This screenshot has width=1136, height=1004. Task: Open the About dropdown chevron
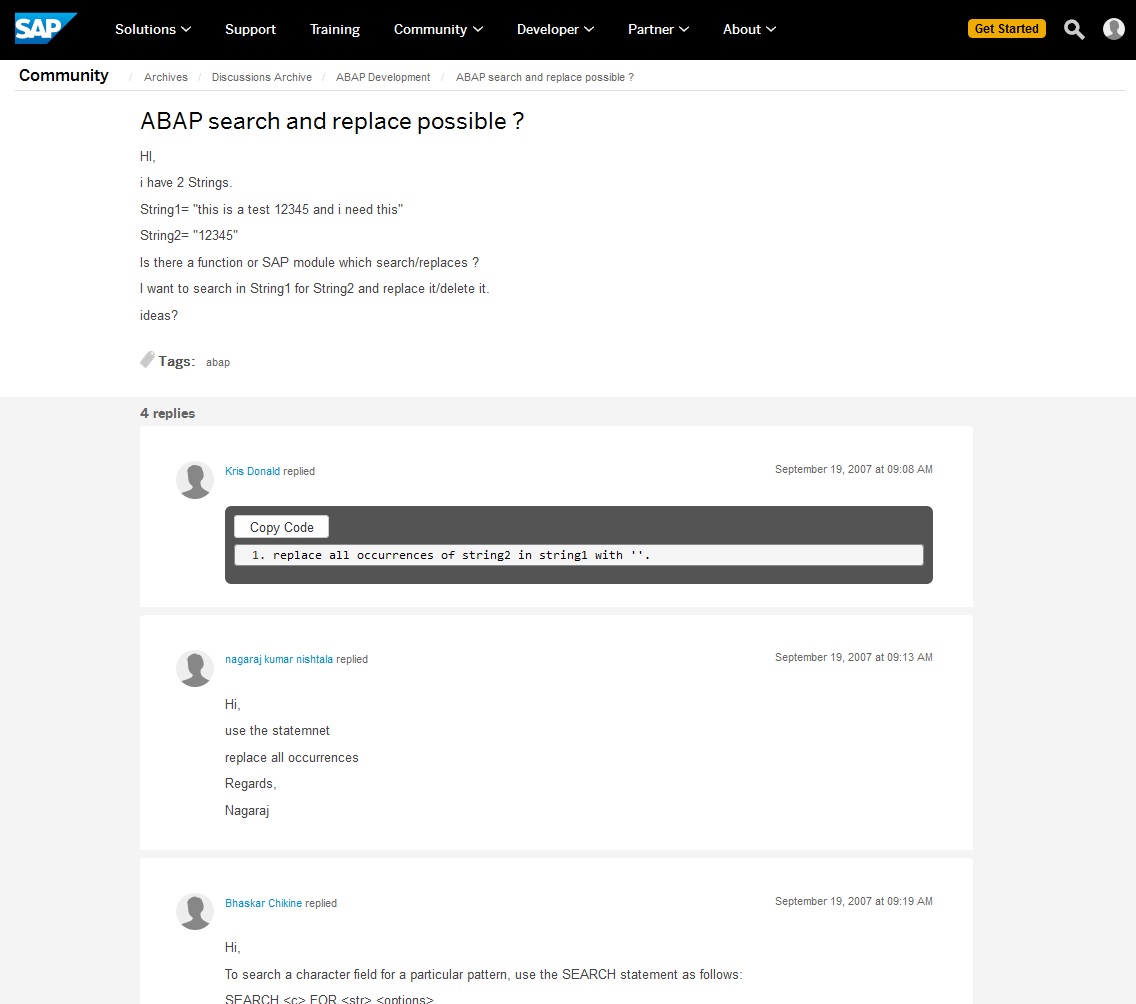point(773,30)
